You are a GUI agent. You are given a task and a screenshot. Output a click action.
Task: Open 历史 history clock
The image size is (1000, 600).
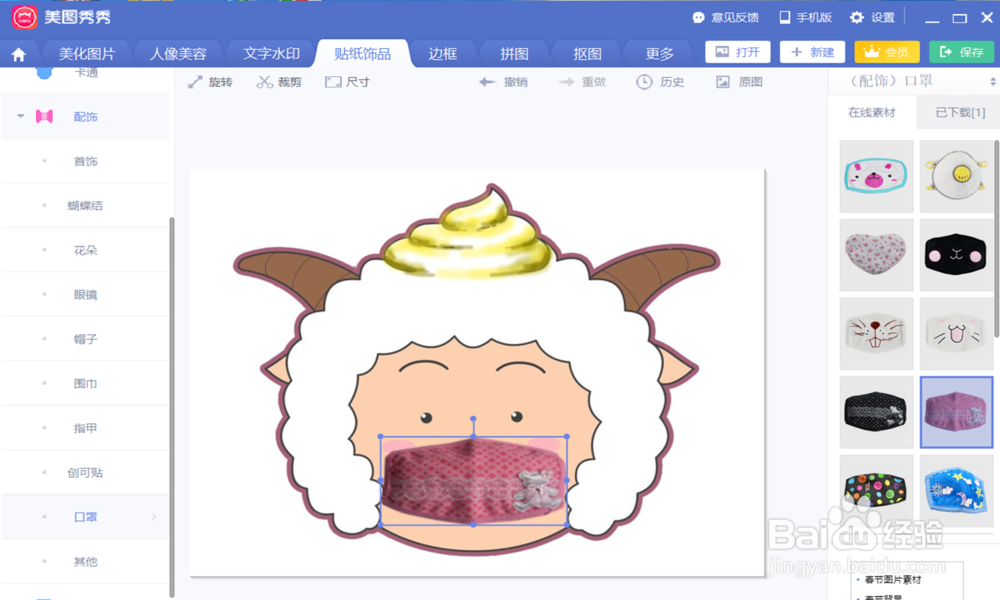click(x=660, y=82)
